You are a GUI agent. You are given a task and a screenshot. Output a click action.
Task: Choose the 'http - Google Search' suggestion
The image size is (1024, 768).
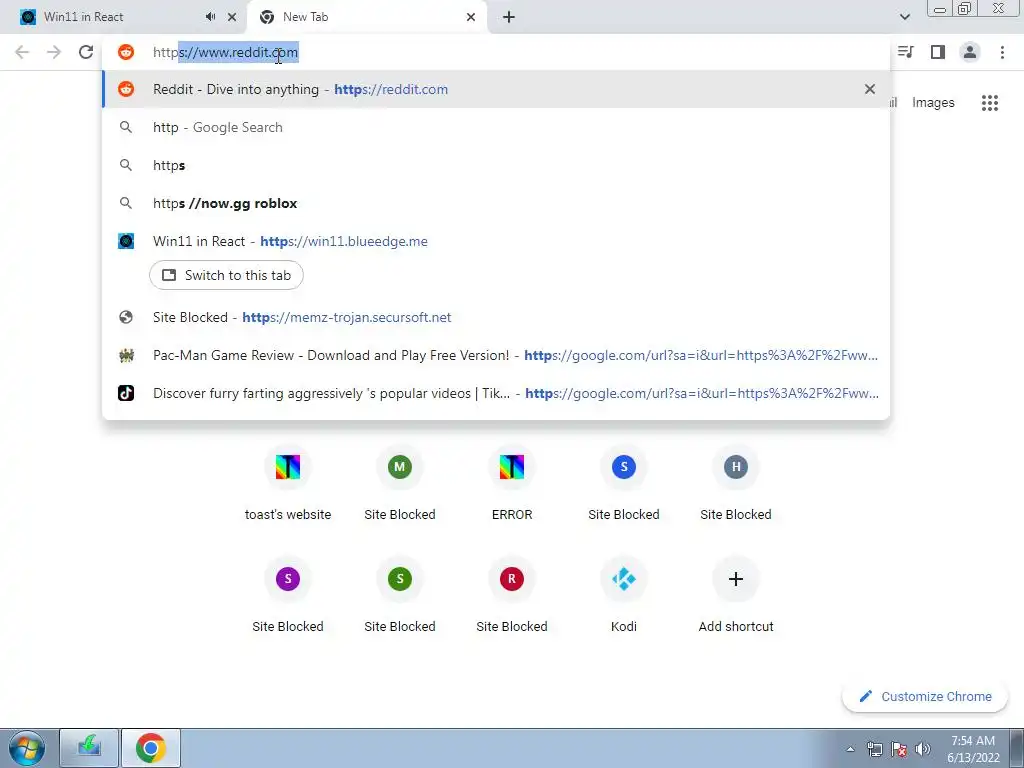496,127
